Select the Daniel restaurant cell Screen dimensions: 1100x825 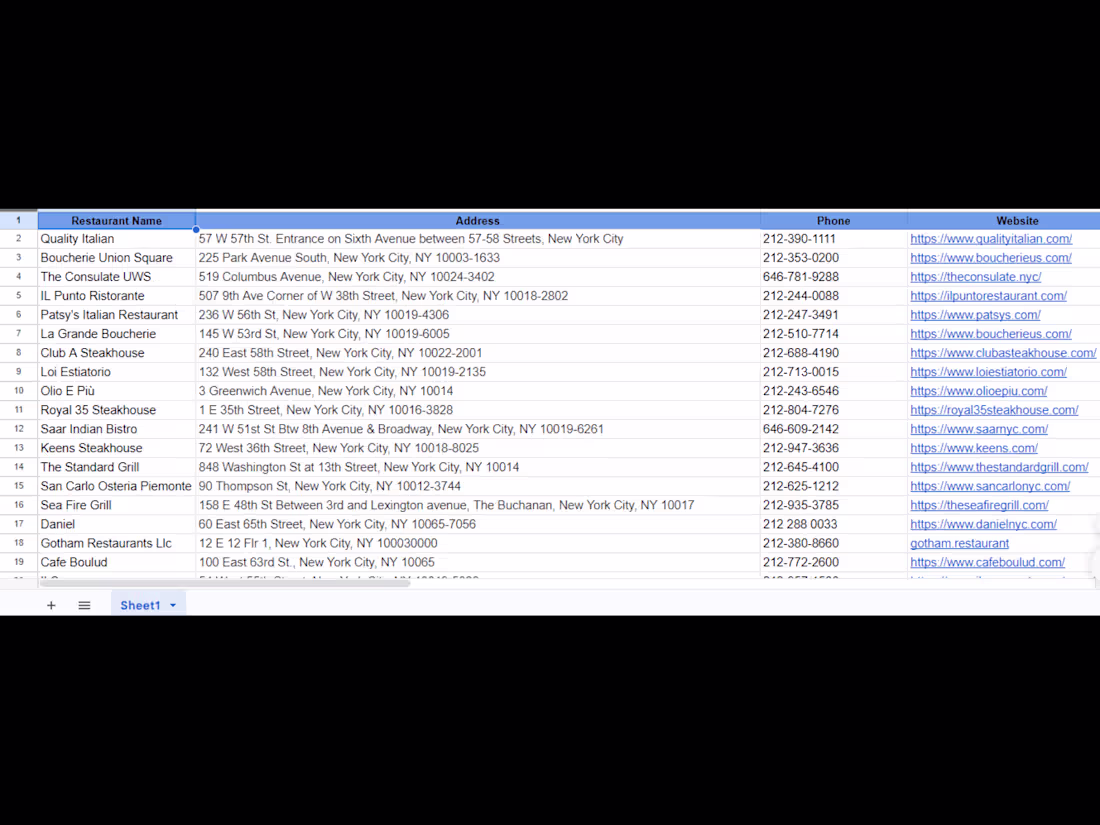116,524
